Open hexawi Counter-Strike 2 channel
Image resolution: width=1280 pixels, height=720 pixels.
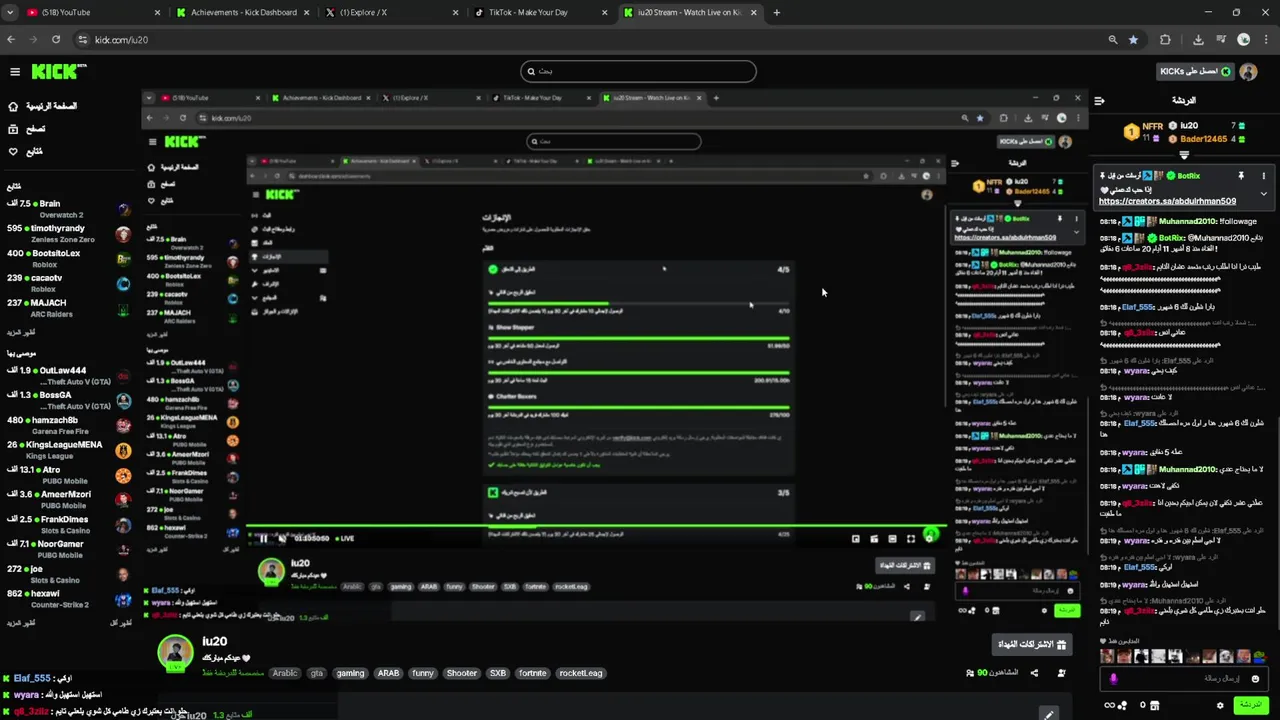68,598
